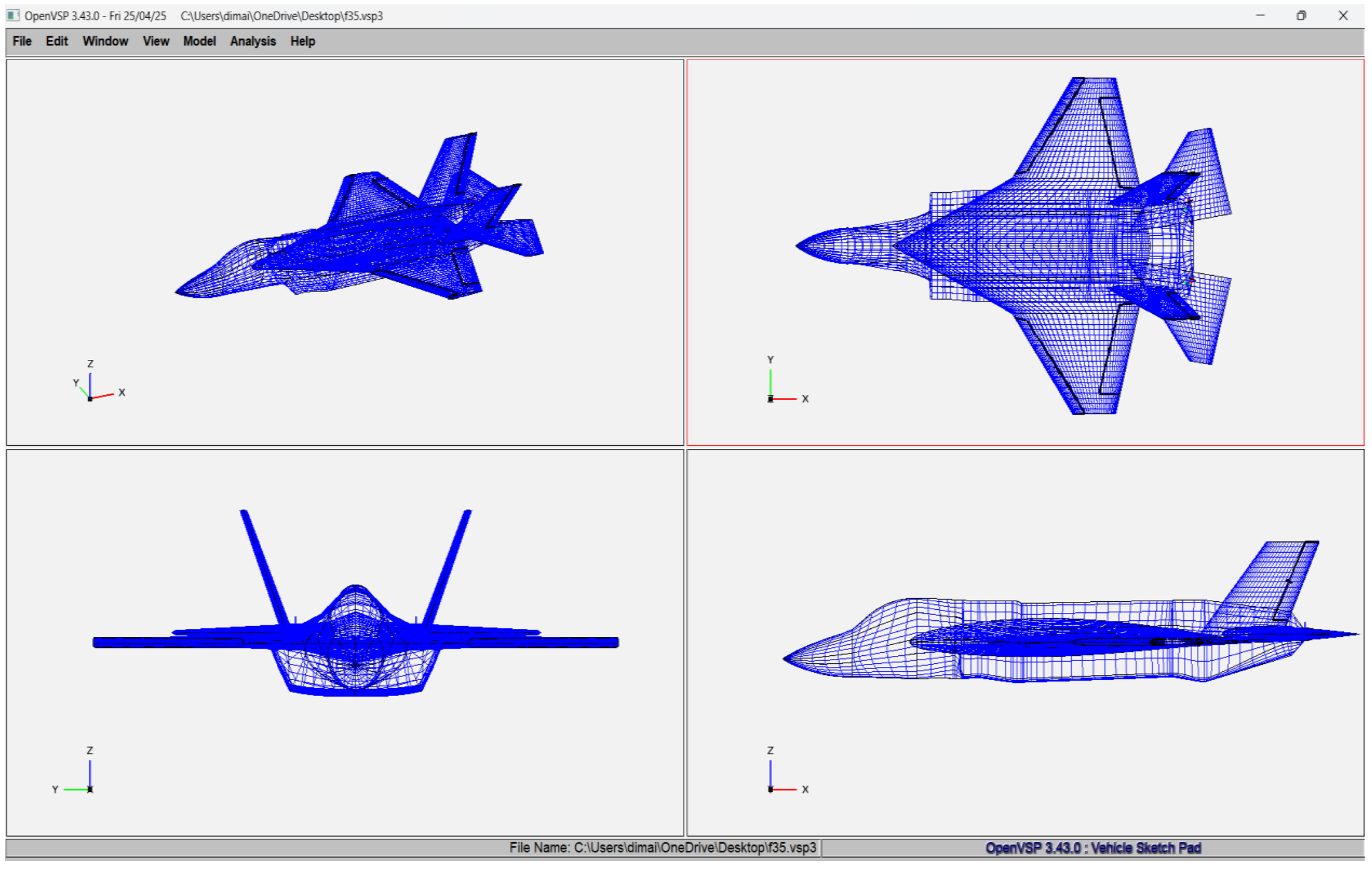Image resolution: width=1372 pixels, height=871 pixels.
Task: Open the Window menu
Action: click(x=105, y=41)
